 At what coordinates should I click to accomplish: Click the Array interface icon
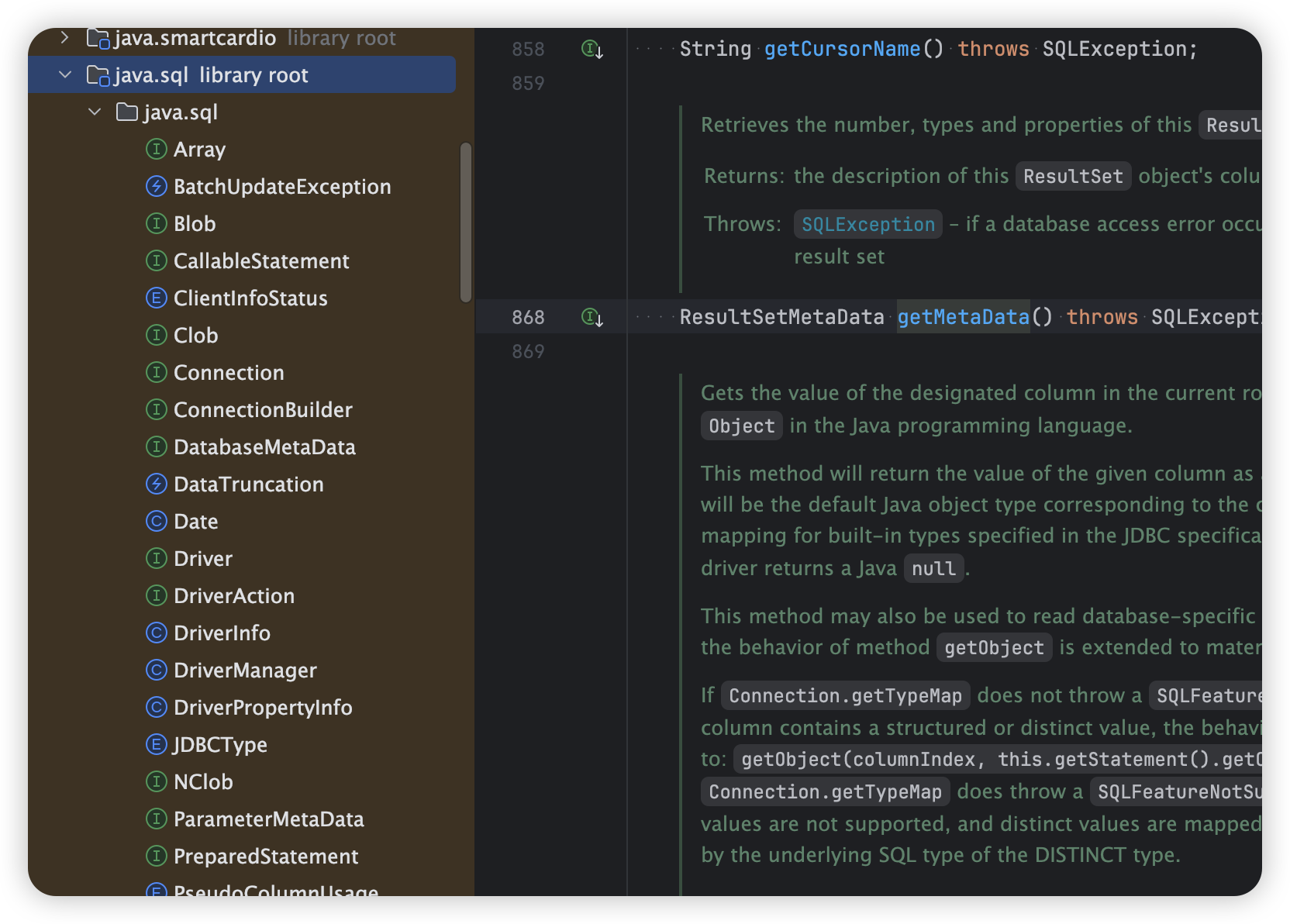click(x=157, y=149)
